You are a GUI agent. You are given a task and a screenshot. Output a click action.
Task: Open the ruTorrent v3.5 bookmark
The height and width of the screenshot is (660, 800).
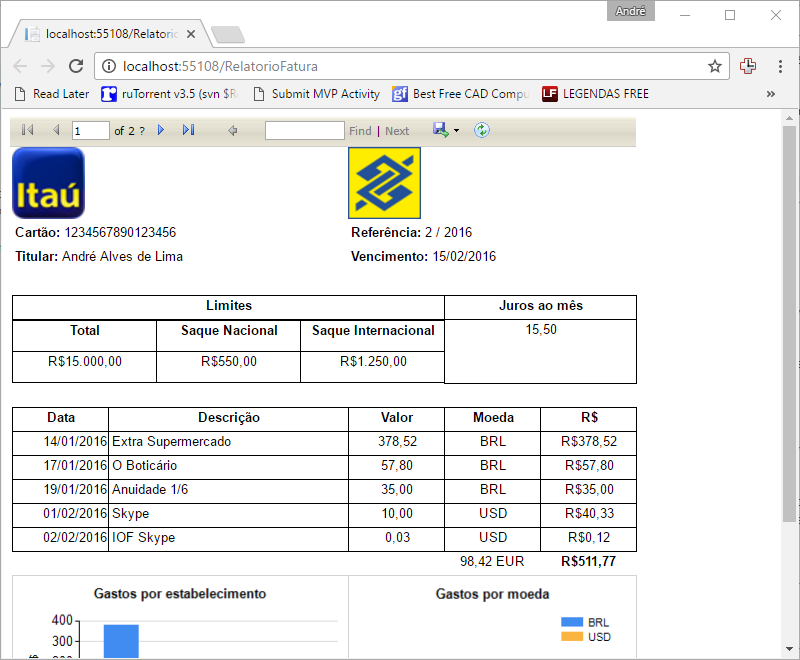click(169, 94)
